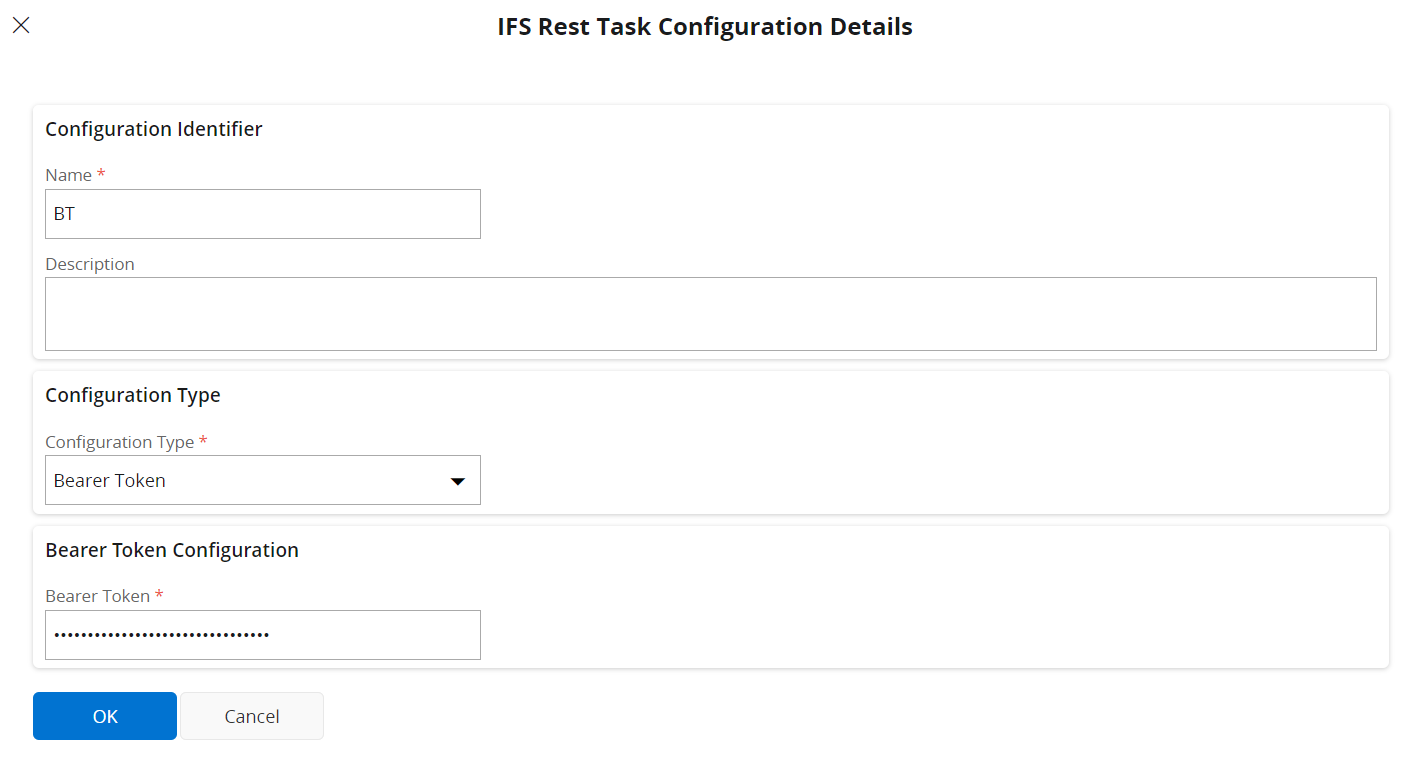Click the Bearer Token Configuration section header
The width and height of the screenshot is (1406, 779).
[x=171, y=550]
